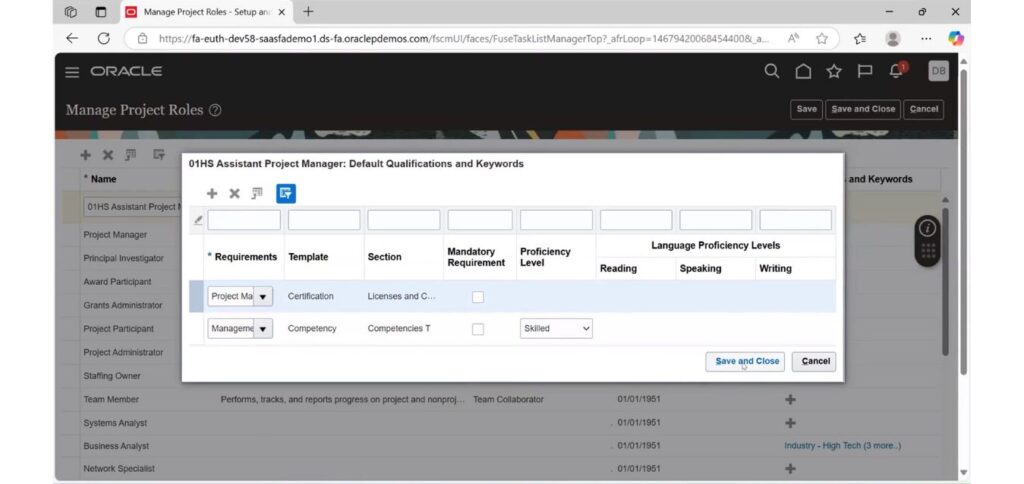Click Save in the page header

tap(807, 109)
